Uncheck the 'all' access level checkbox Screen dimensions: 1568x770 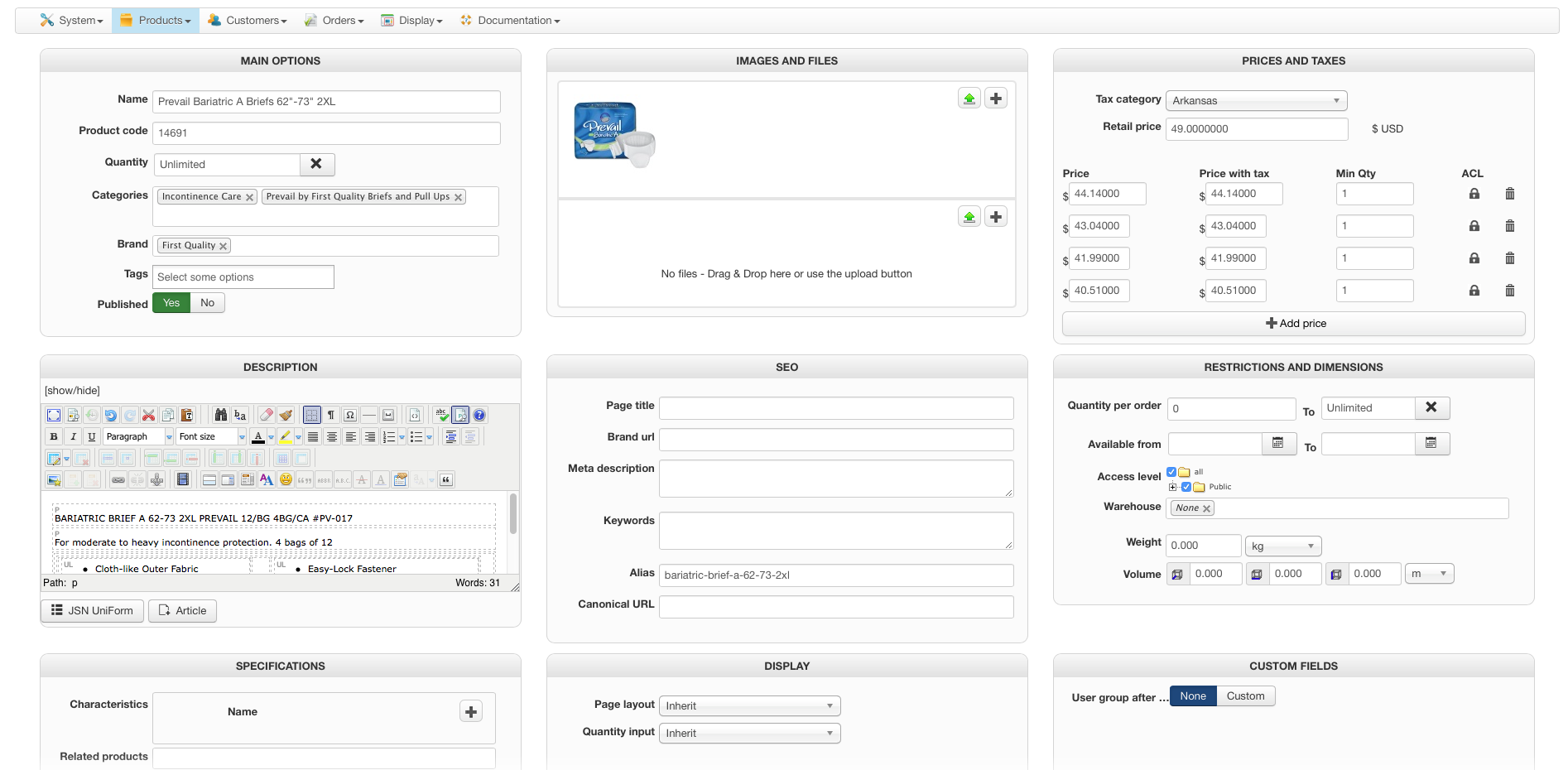click(1171, 472)
